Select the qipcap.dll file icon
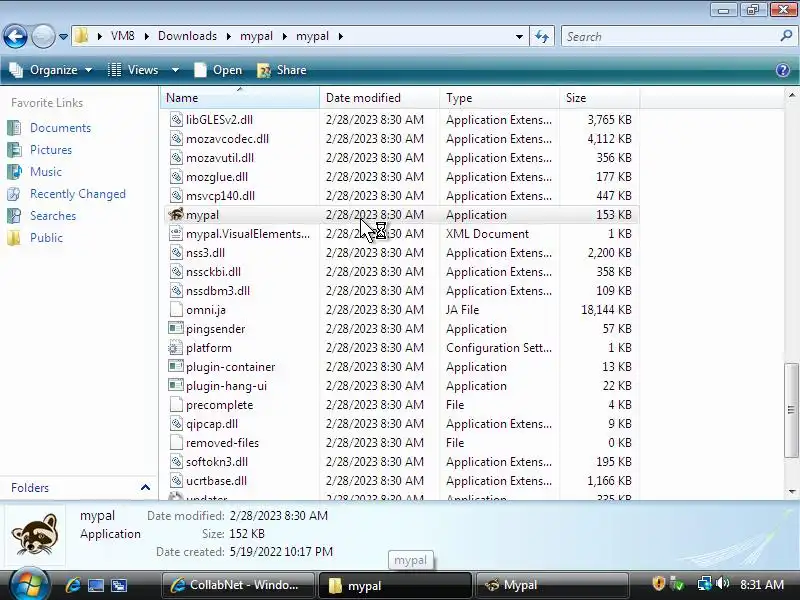The width and height of the screenshot is (800, 600). (x=176, y=423)
